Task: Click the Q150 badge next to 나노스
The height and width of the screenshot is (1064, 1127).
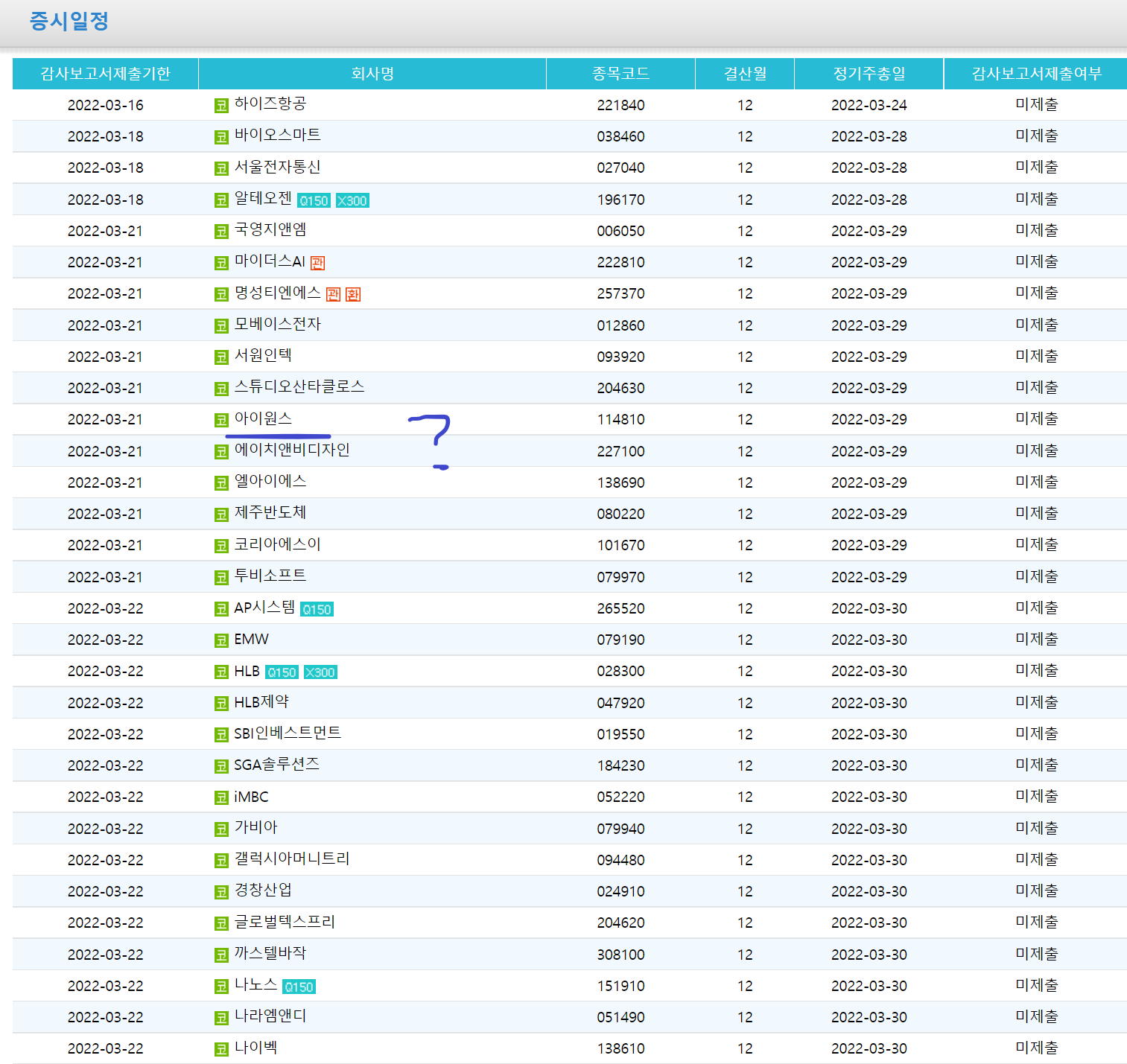Action: tap(299, 987)
